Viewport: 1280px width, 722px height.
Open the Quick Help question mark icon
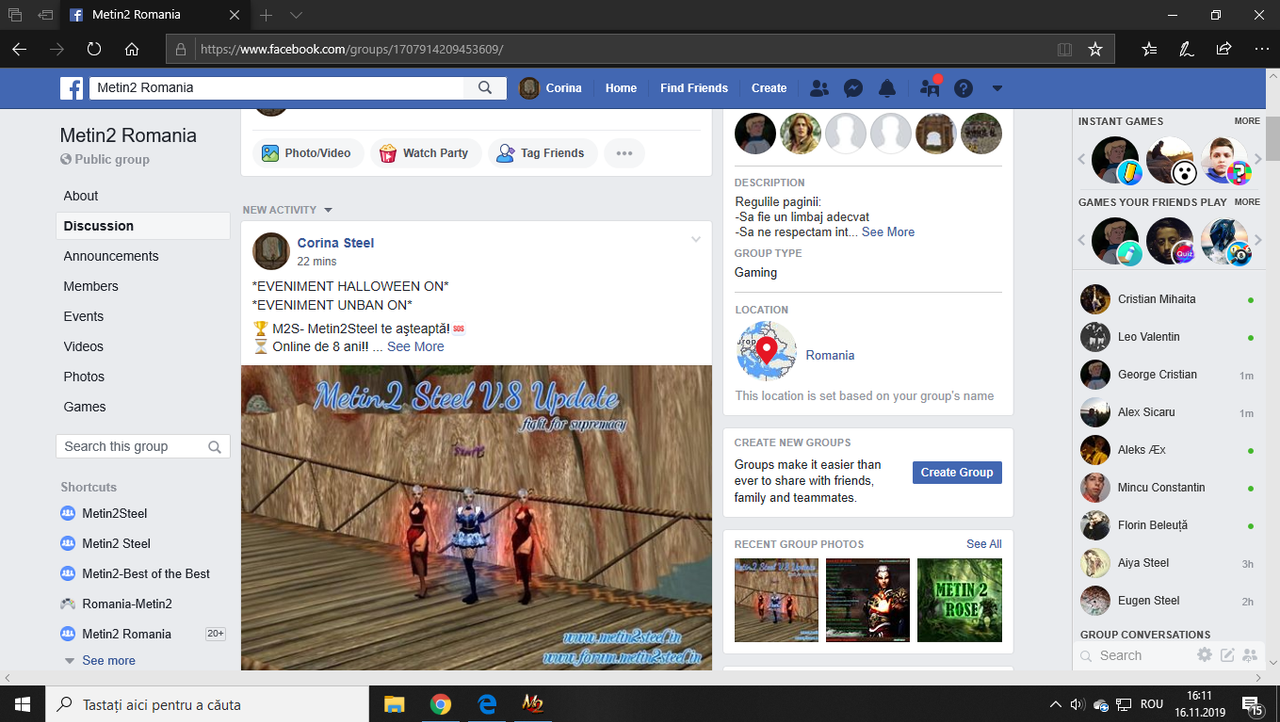pyautogui.click(x=963, y=88)
